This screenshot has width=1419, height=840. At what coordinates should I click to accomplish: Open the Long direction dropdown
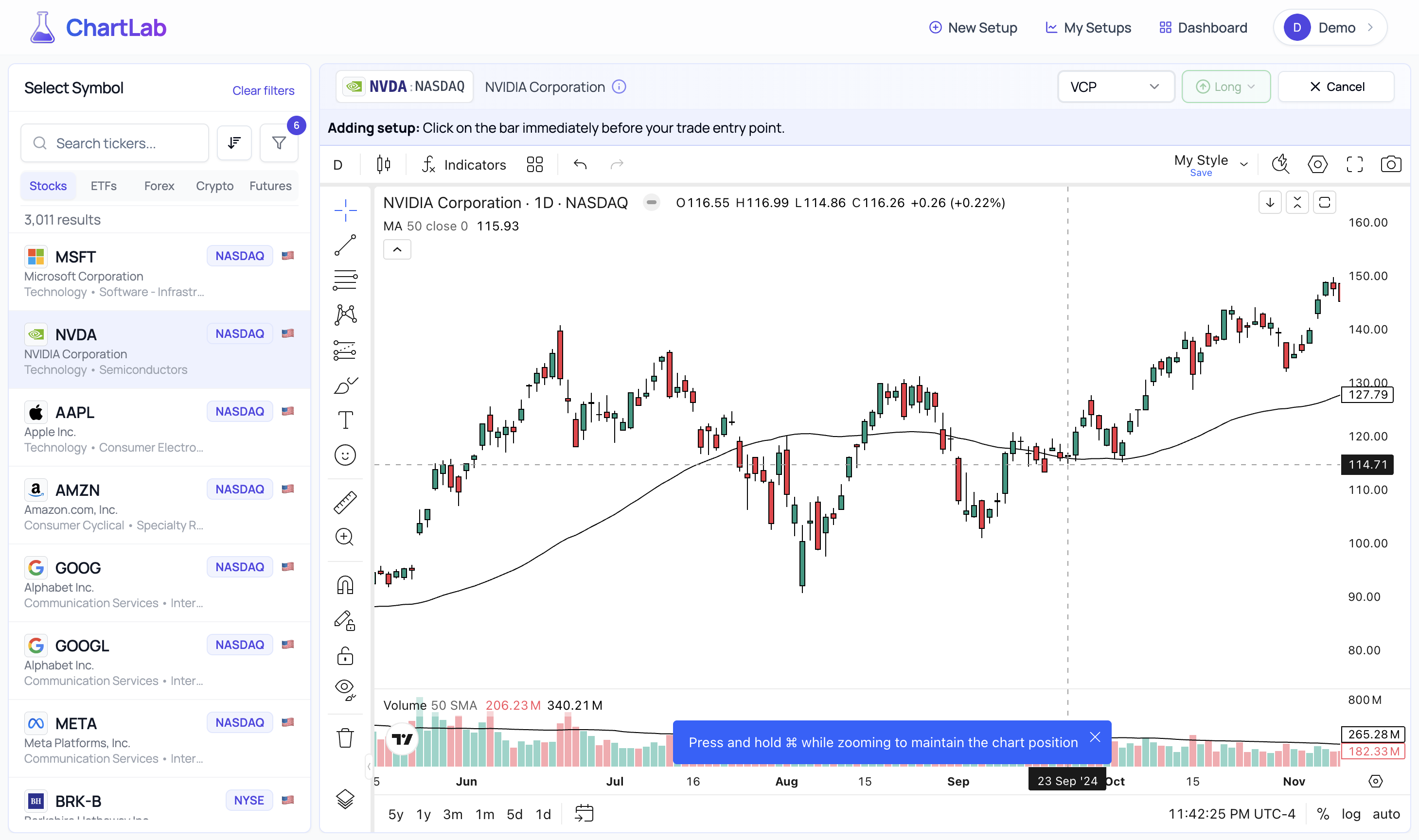[x=1226, y=87]
